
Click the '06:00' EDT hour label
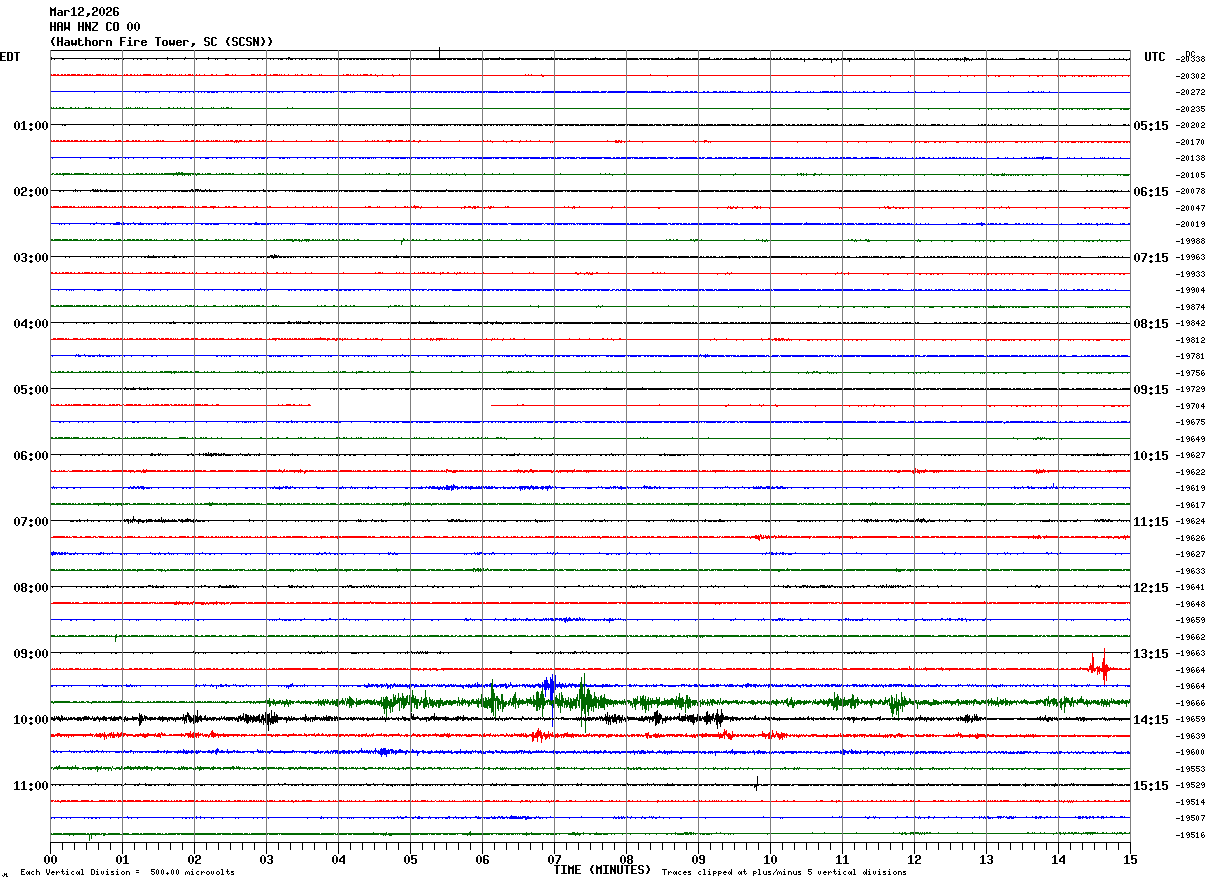(31, 456)
